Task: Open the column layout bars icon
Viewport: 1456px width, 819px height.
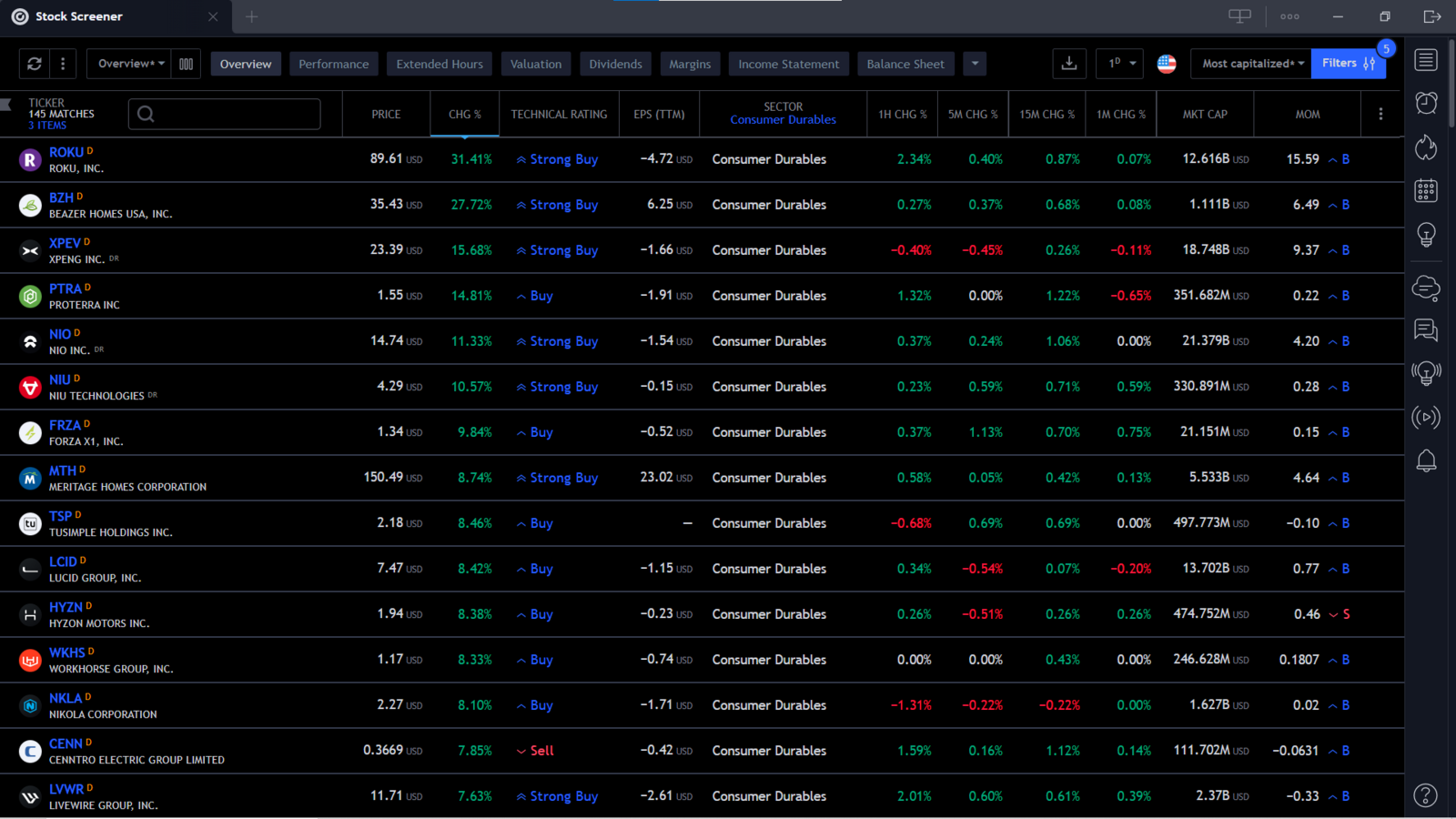Action: click(x=186, y=64)
